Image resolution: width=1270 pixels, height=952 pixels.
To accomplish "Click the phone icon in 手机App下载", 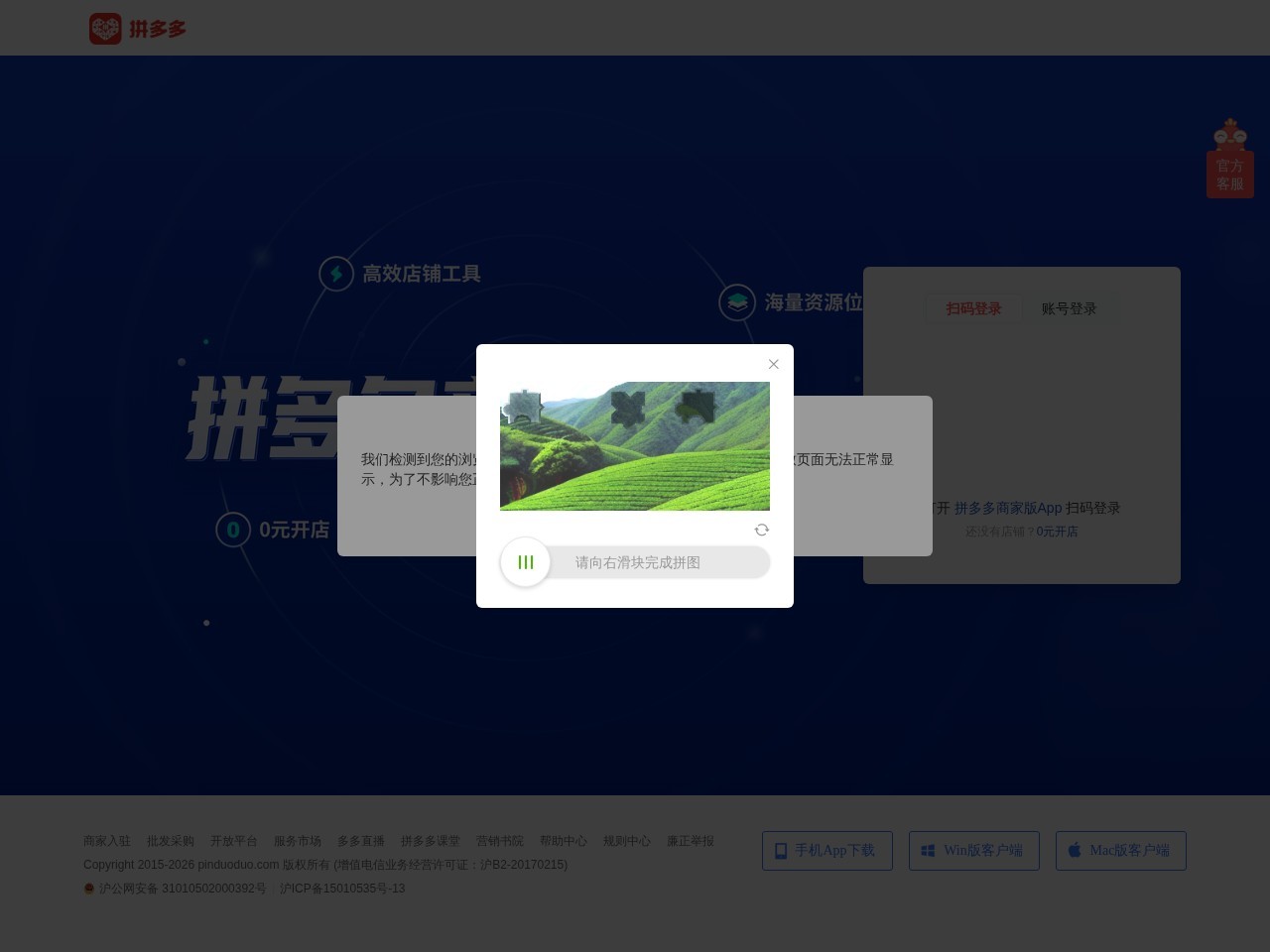I will [781, 850].
